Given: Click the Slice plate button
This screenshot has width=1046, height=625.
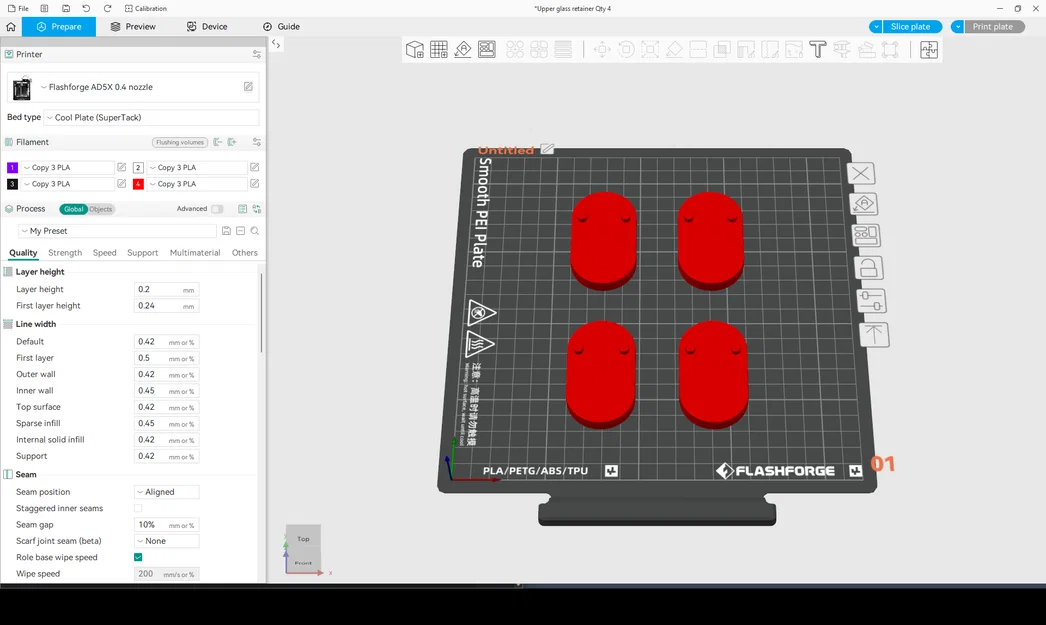Looking at the screenshot, I should click(x=912, y=27).
